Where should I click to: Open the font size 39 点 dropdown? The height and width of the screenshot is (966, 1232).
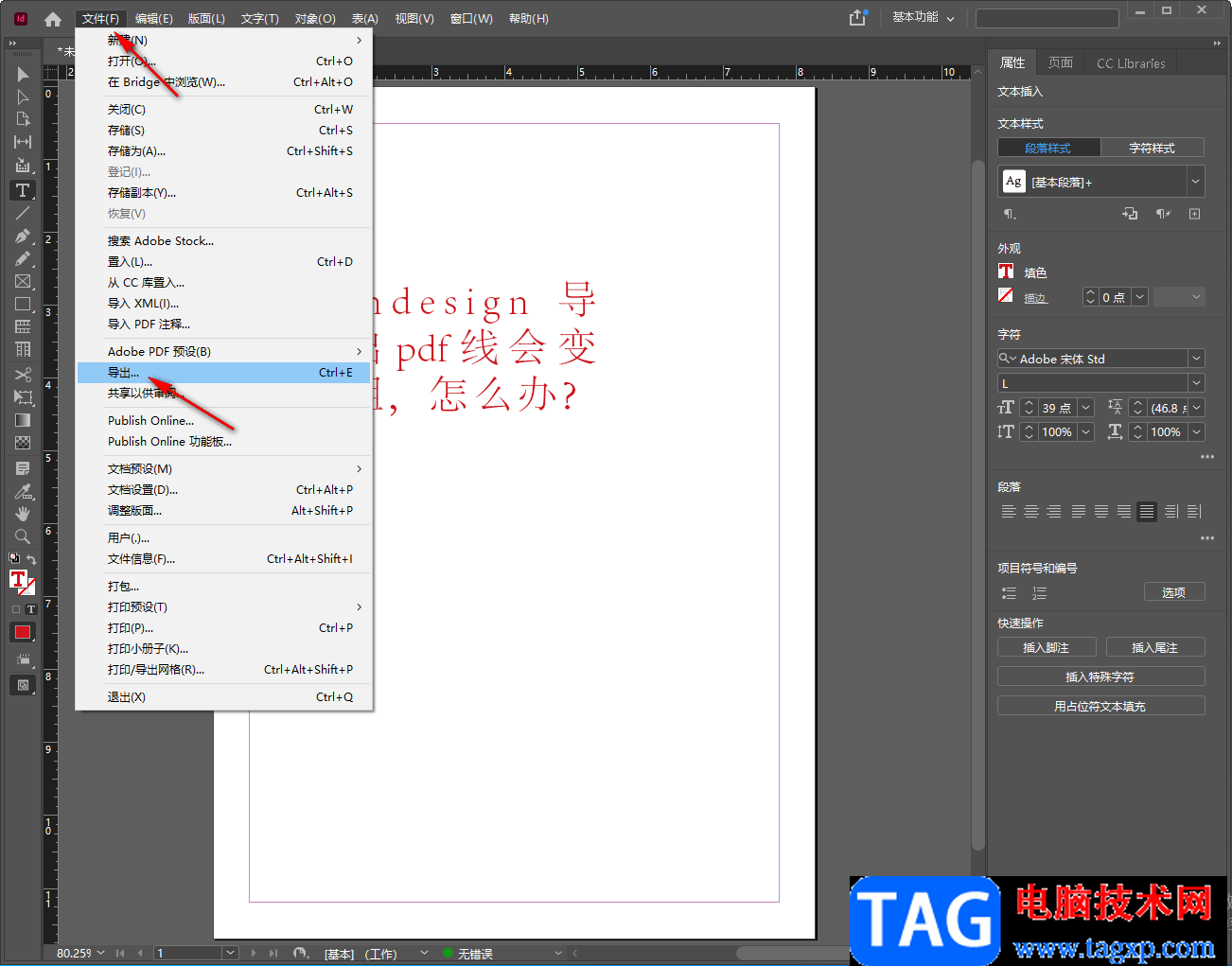pyautogui.click(x=1085, y=408)
